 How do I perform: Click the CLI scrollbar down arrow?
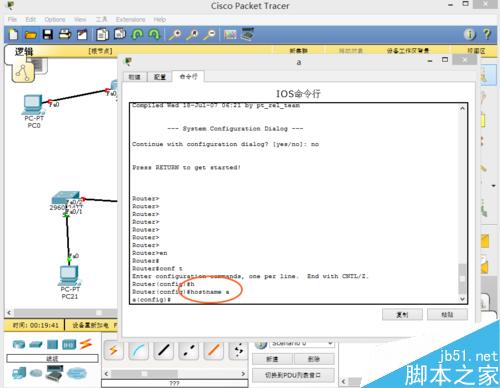(462, 299)
